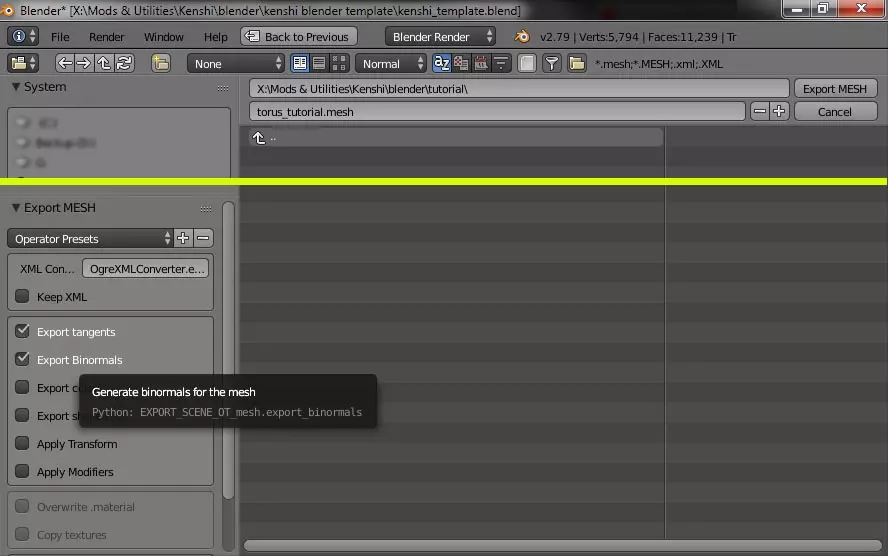Sort files by extension

tap(461, 63)
